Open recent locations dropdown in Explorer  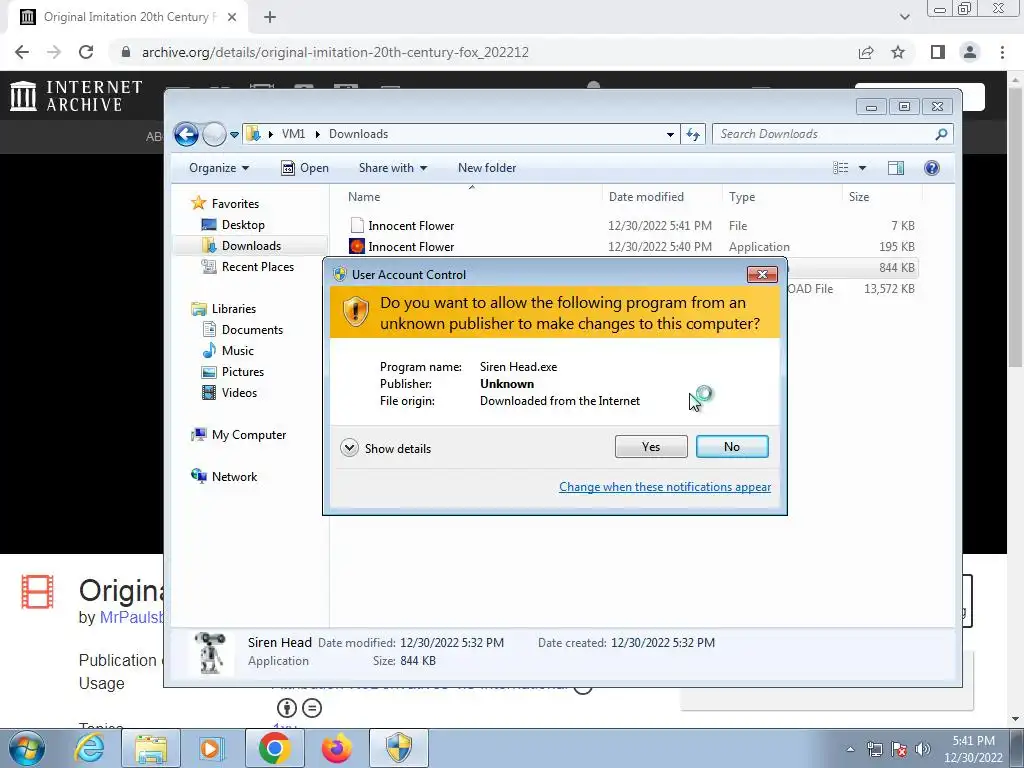point(234,135)
